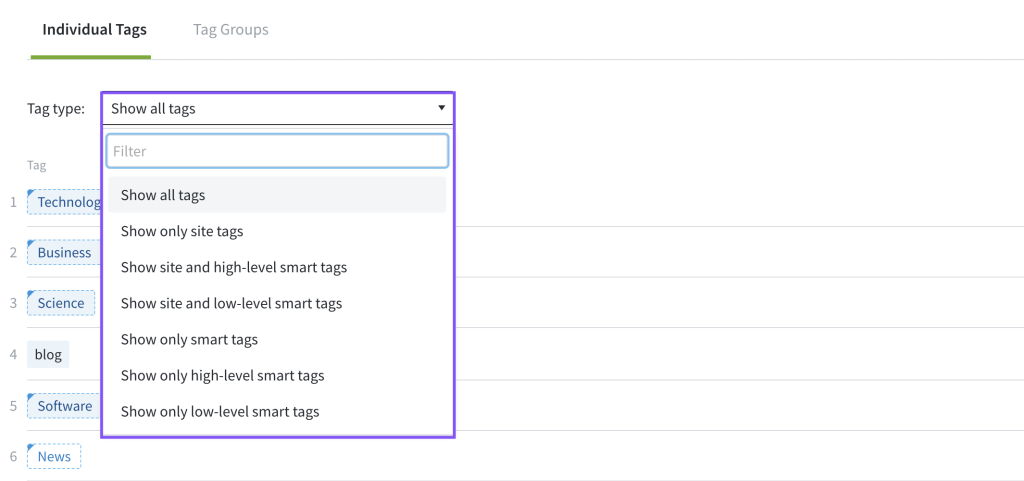Viewport: 1024px width, 481px height.
Task: Select the Science tag
Action: [x=61, y=303]
